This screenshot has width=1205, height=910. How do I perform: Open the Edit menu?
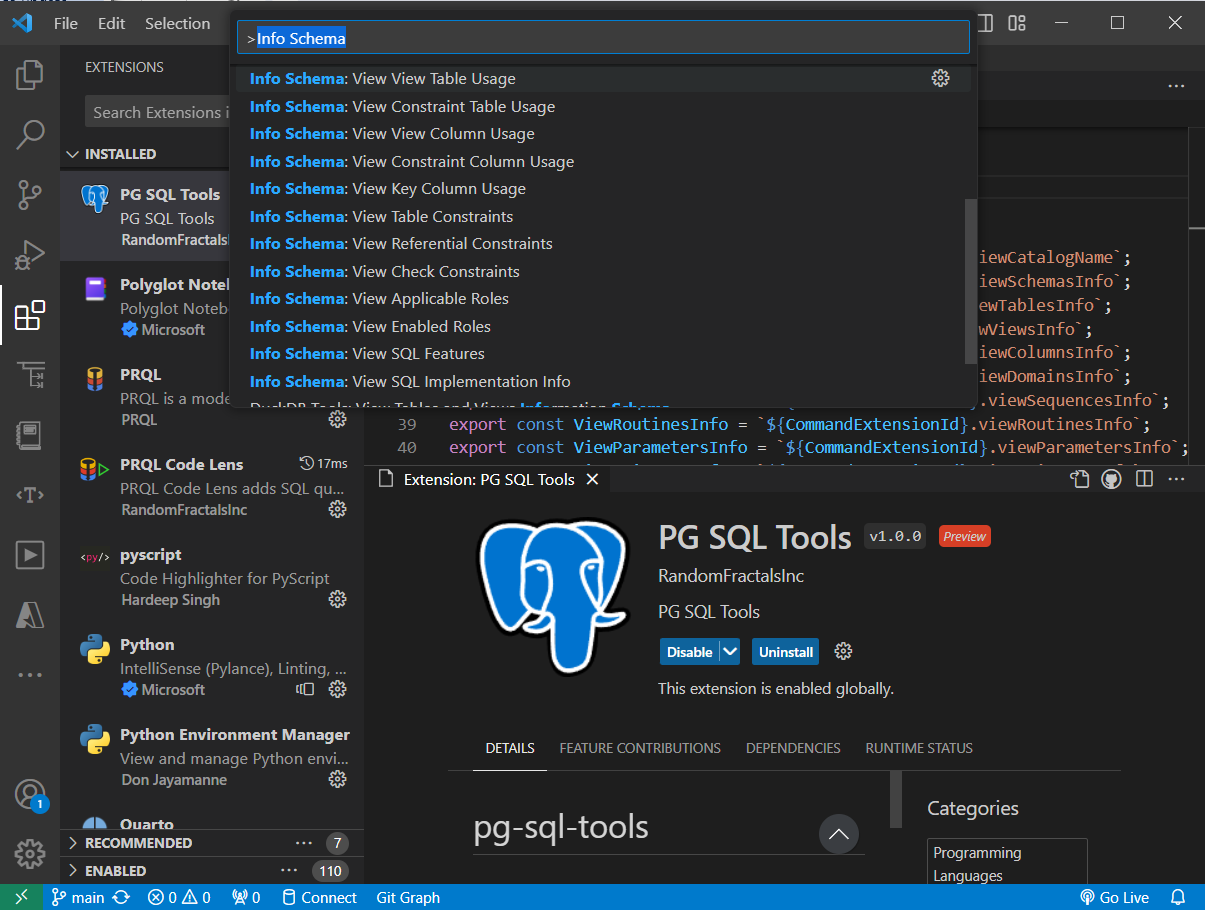point(112,23)
